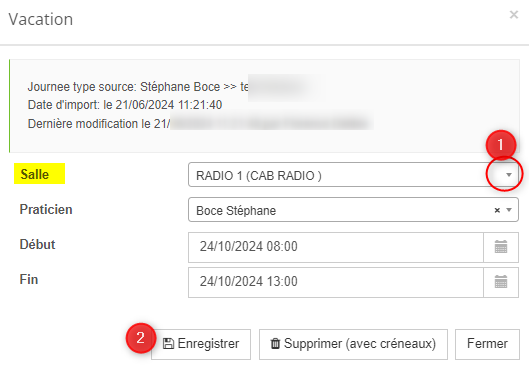Expand the Salle dropdown arrow
Screen dimensions: 529x368
click(508, 175)
